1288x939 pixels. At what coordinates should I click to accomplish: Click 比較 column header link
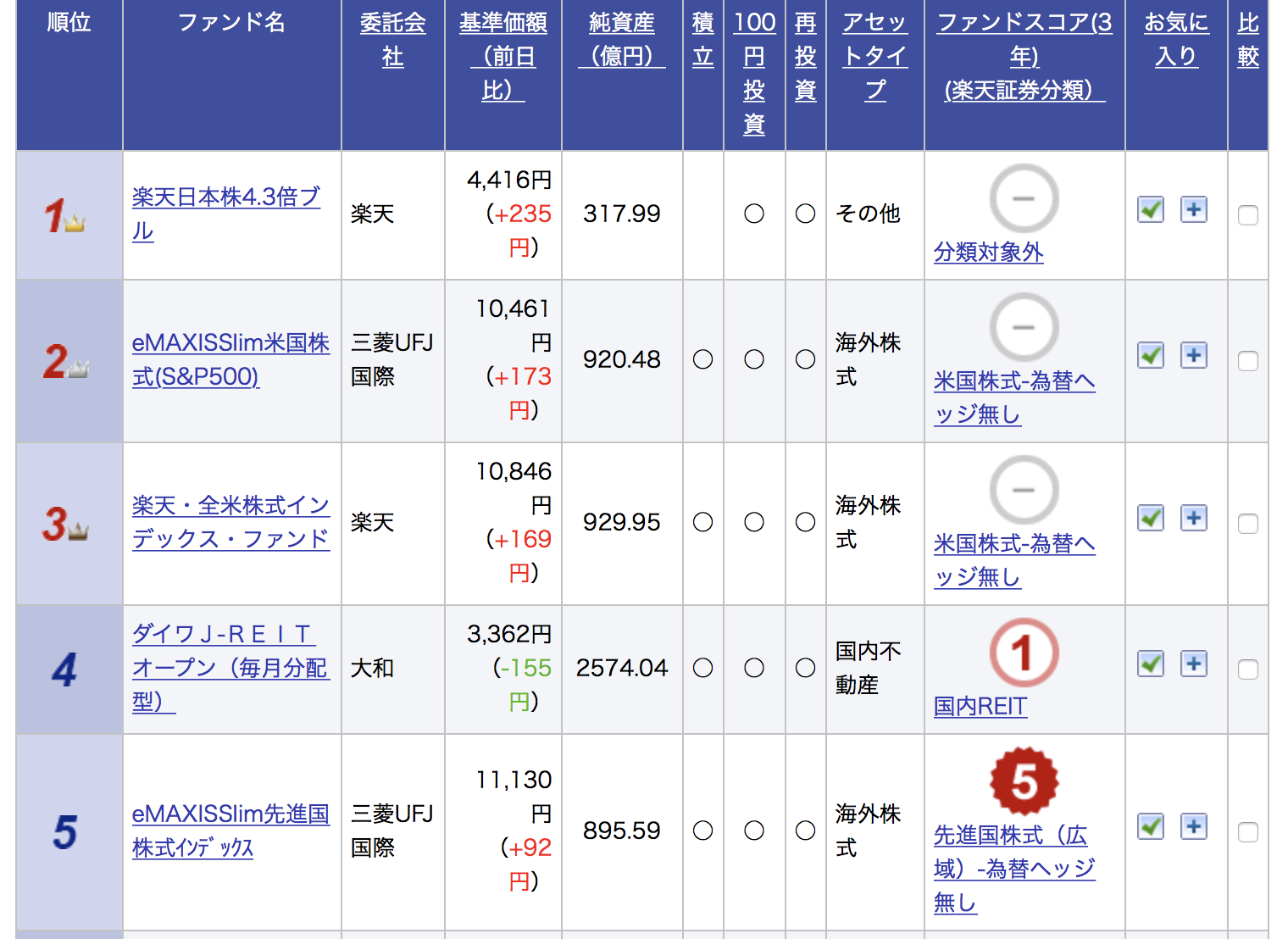pyautogui.click(x=1248, y=40)
